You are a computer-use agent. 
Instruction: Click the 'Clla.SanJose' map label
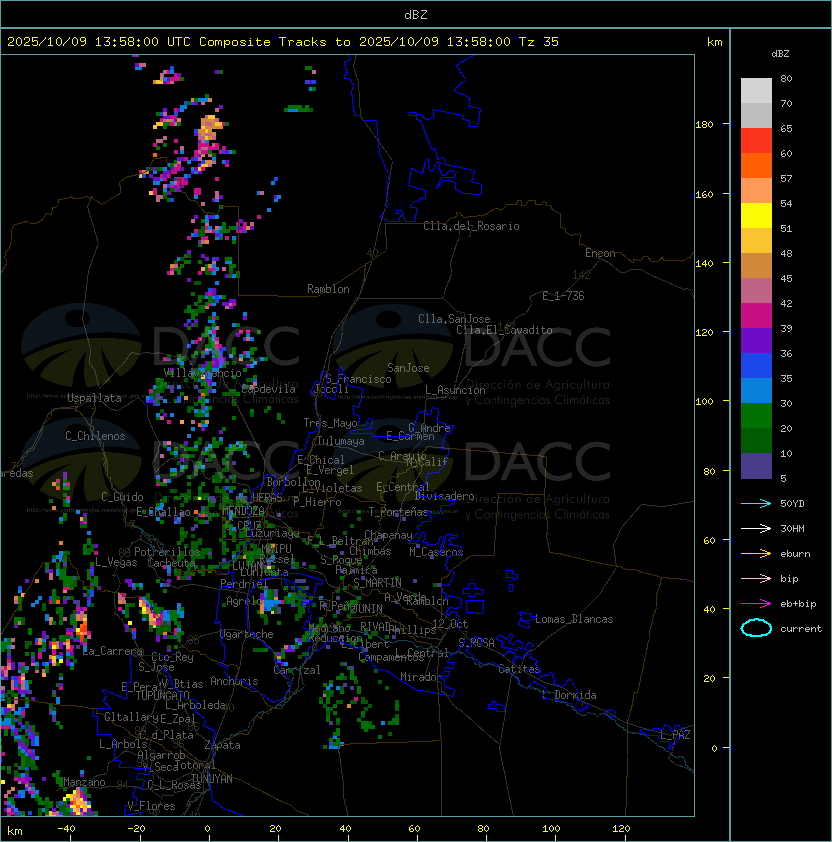[454, 319]
